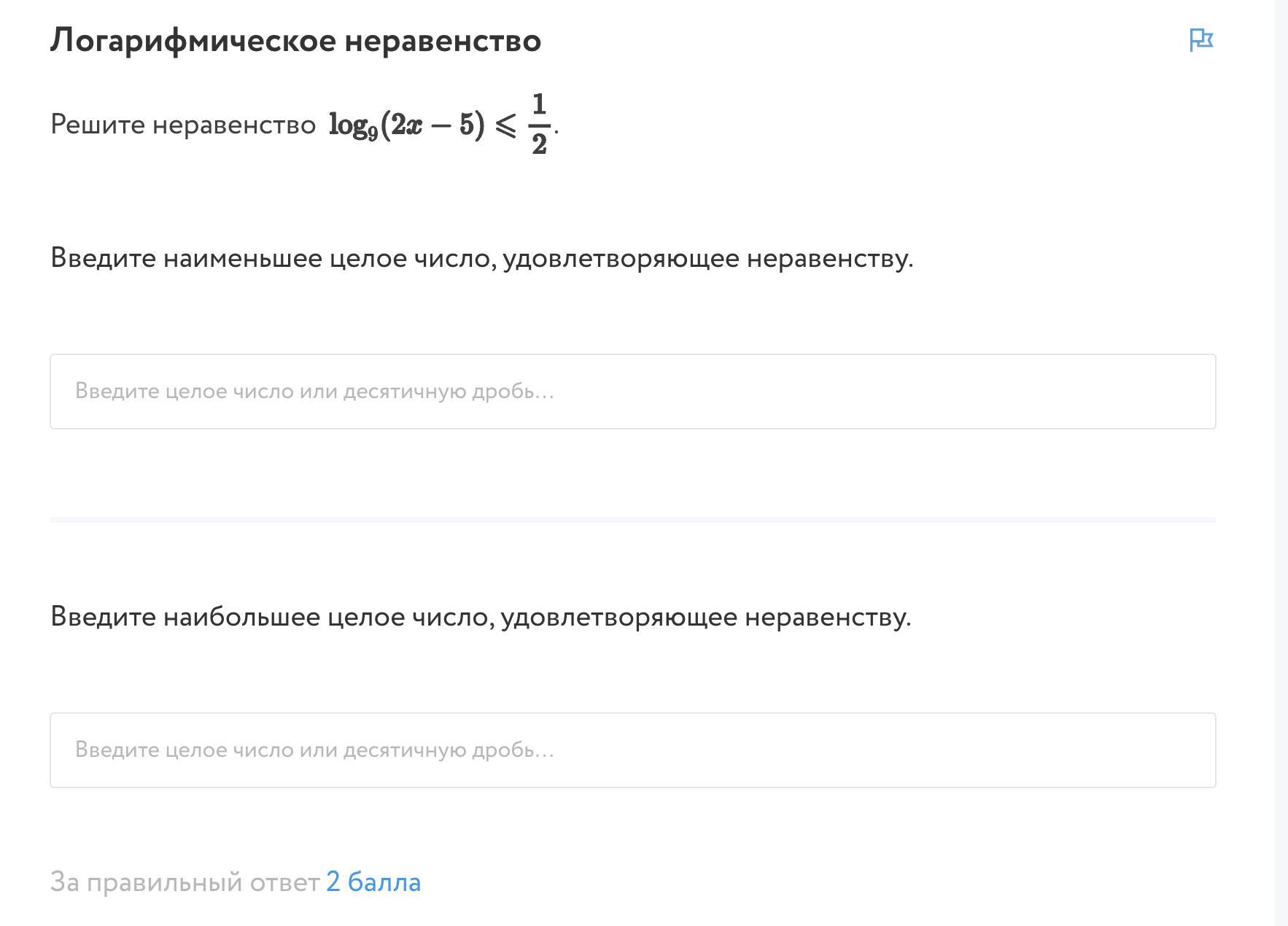This screenshot has height=926, width=1288.
Task: Click the fraction one-half in the inequality
Action: pos(539,124)
